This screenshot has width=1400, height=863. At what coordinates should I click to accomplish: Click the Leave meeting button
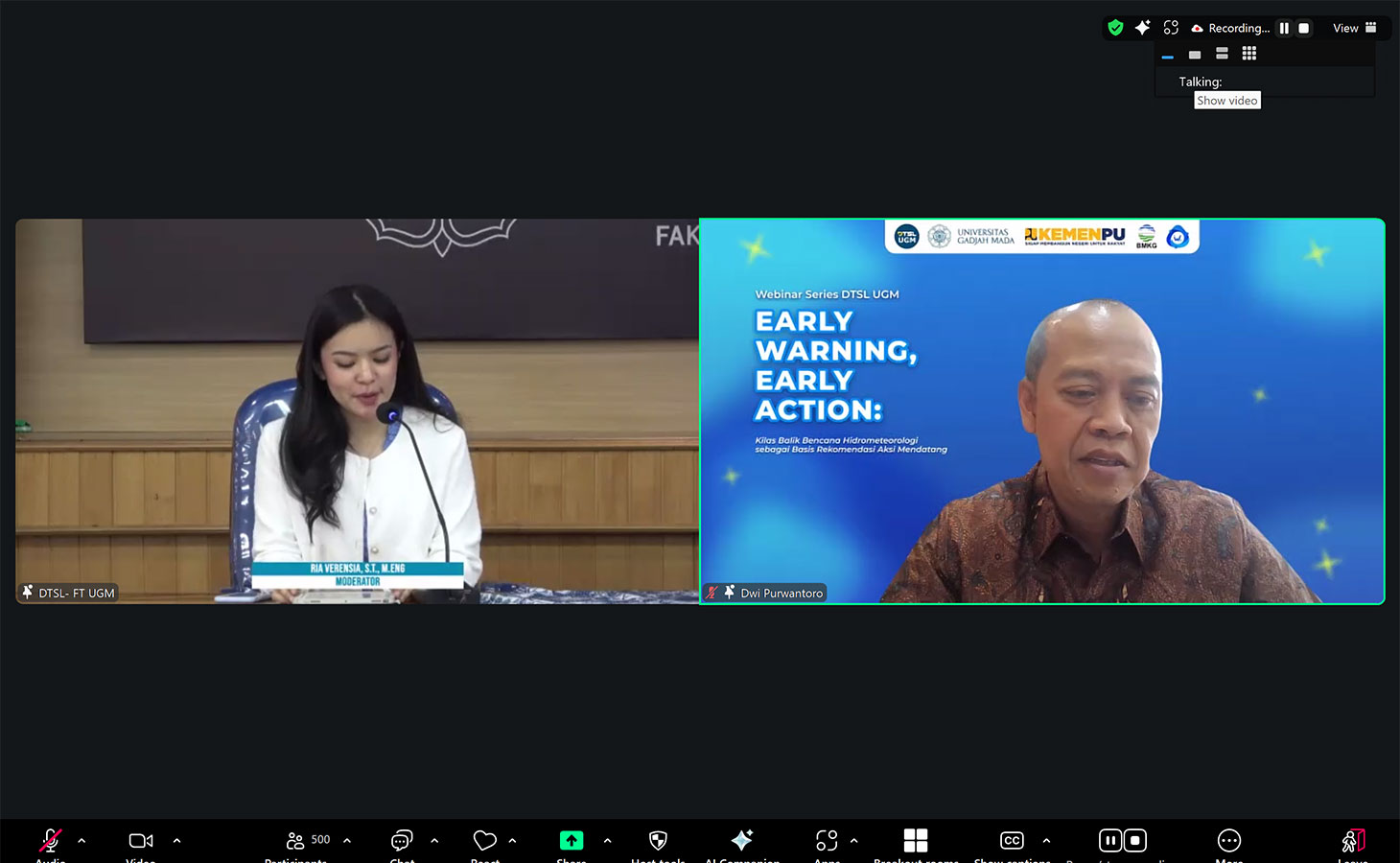tap(1353, 841)
